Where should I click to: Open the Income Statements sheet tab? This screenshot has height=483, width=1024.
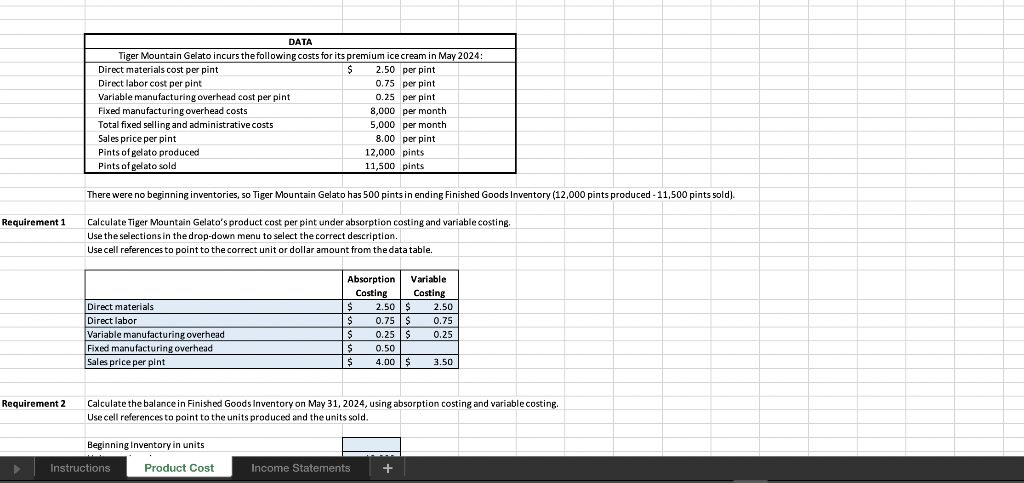tap(300, 468)
